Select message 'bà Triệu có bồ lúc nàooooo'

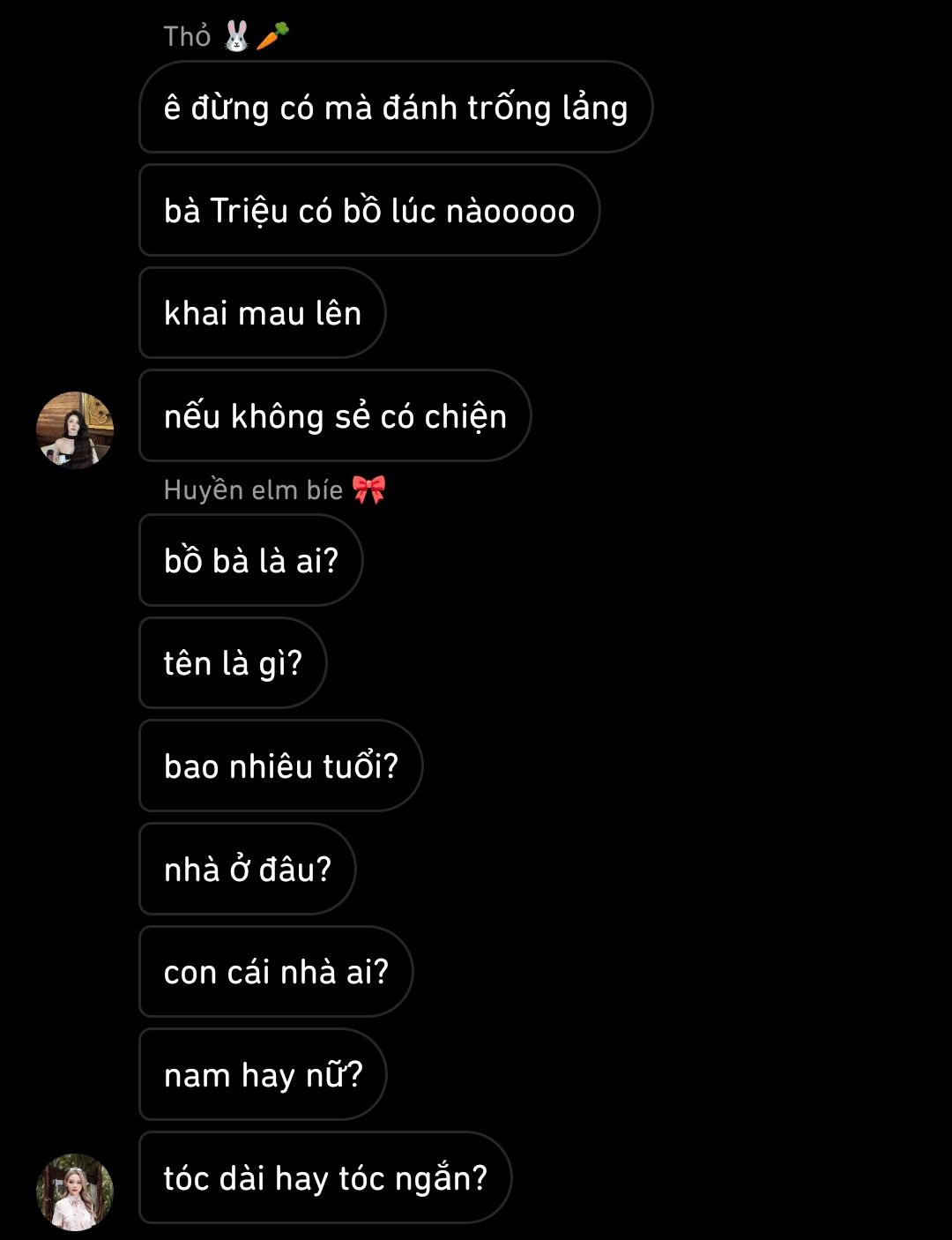pos(368,211)
